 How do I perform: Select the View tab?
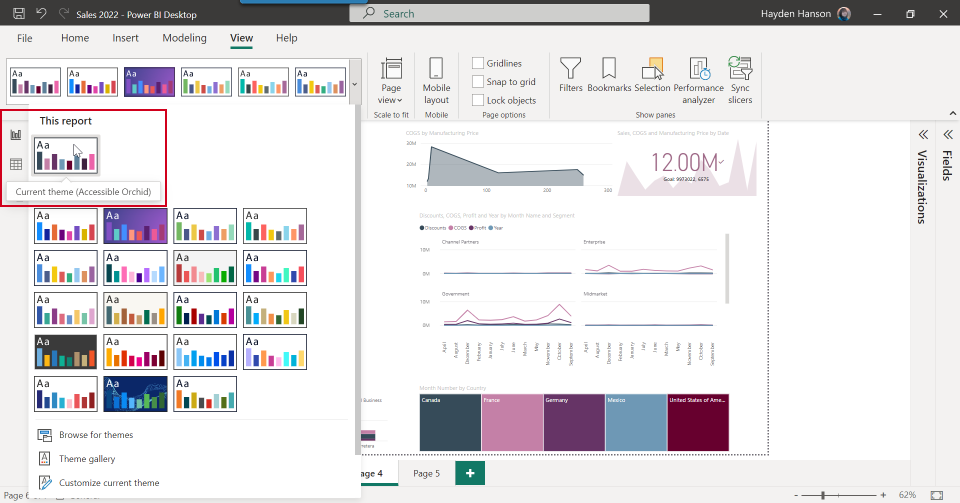pyautogui.click(x=241, y=38)
